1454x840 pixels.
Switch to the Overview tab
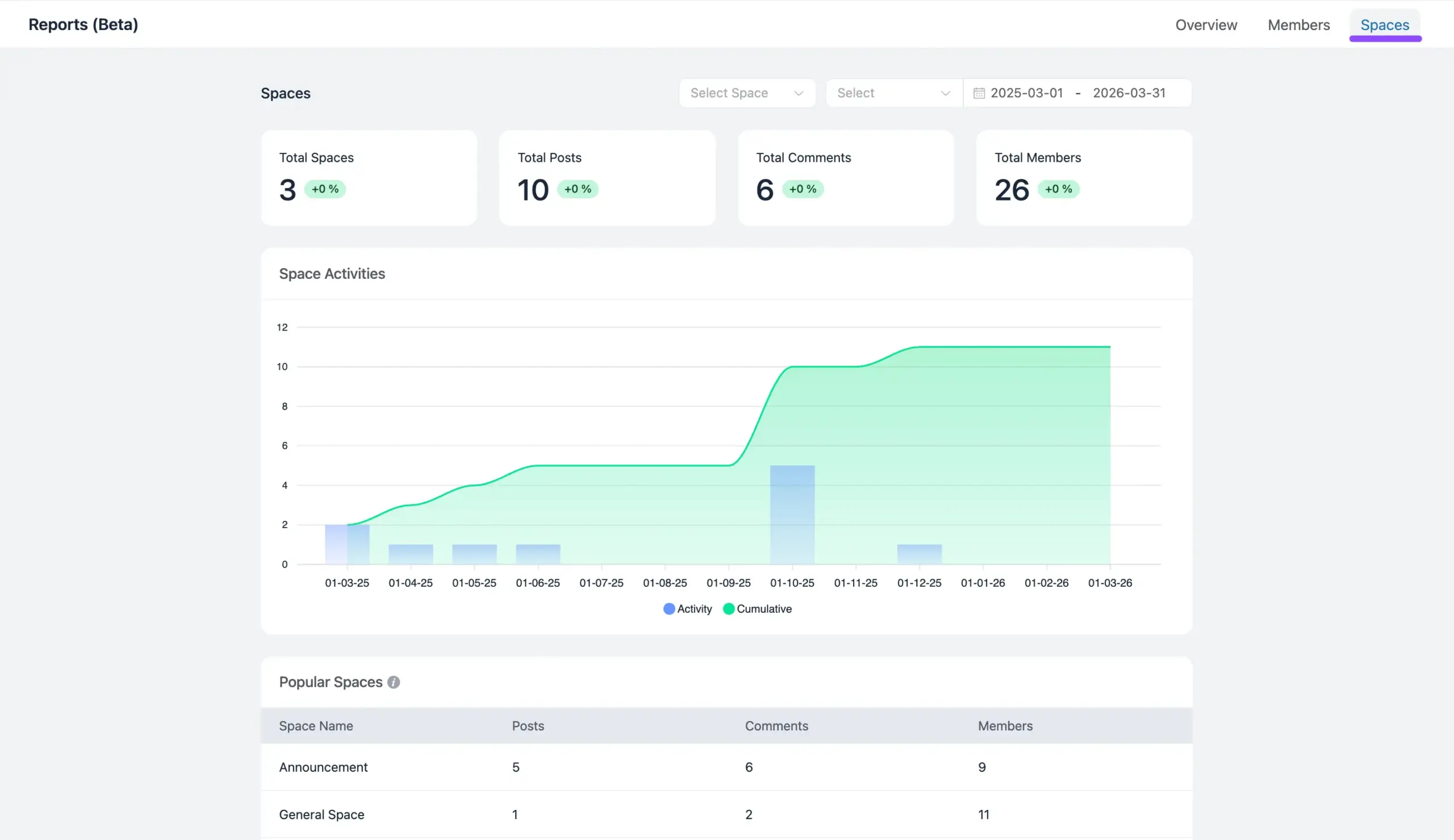point(1206,25)
